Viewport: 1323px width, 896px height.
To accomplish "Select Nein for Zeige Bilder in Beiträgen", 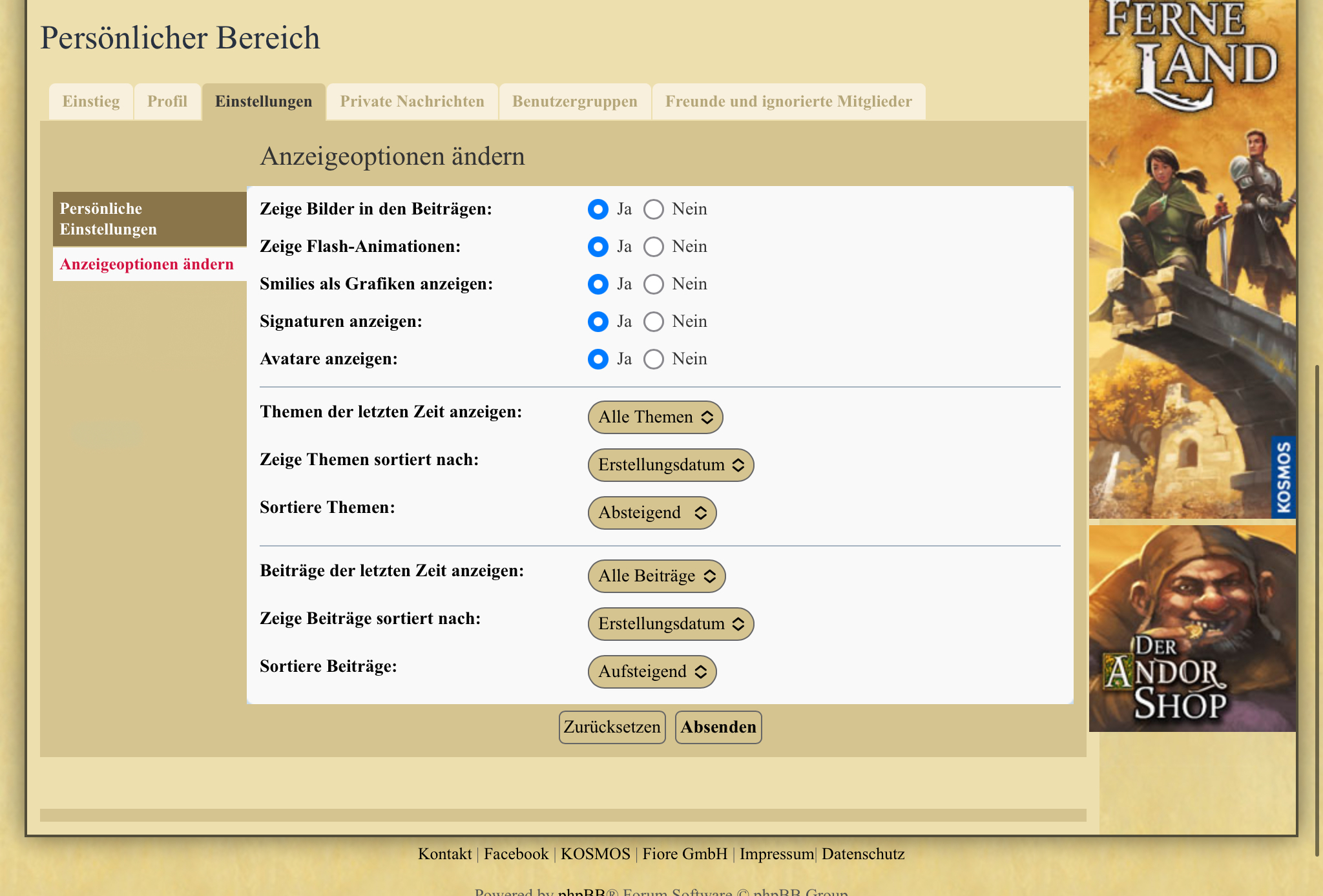I will point(654,209).
